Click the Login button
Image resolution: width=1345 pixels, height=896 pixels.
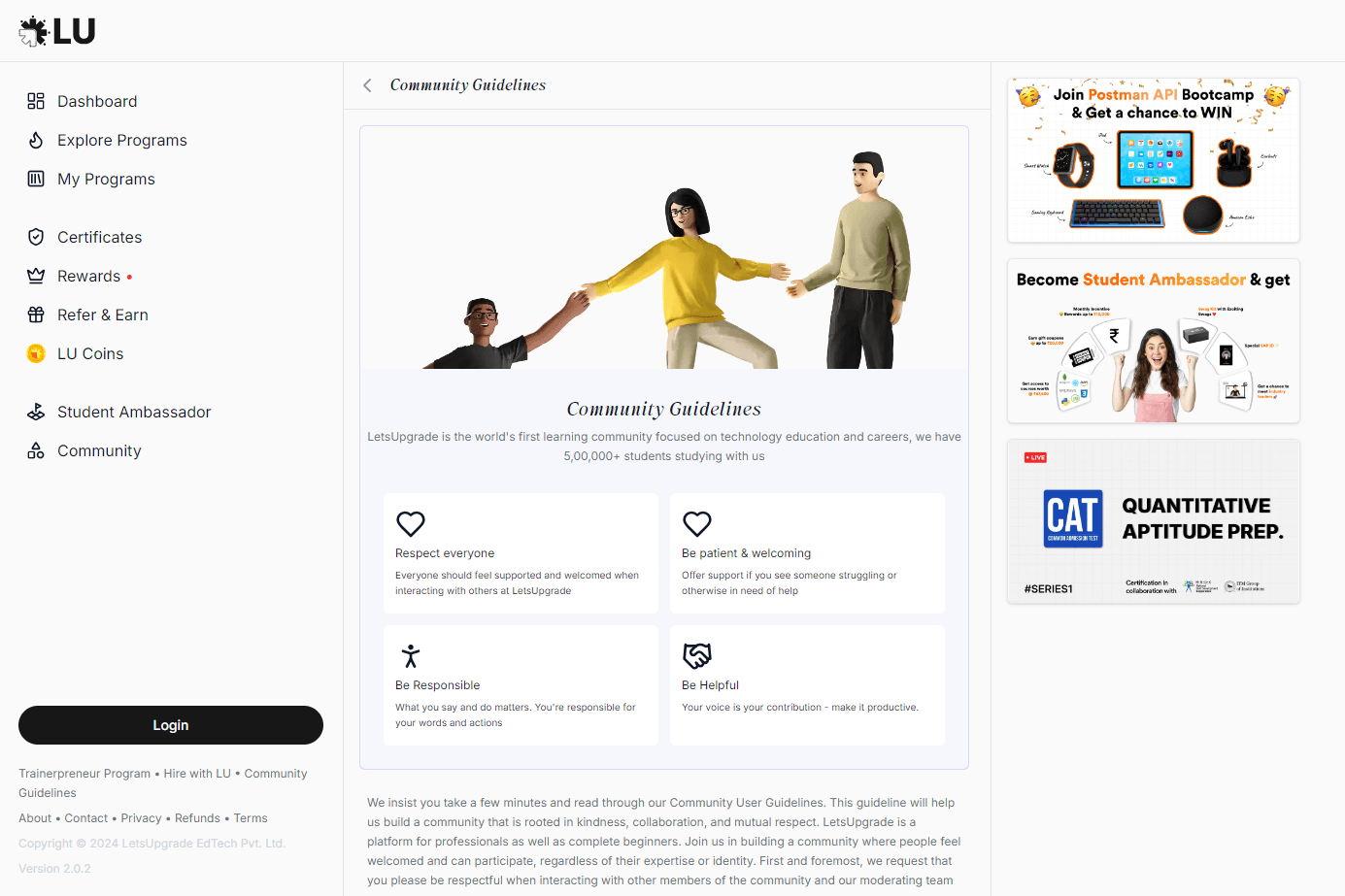coord(170,725)
